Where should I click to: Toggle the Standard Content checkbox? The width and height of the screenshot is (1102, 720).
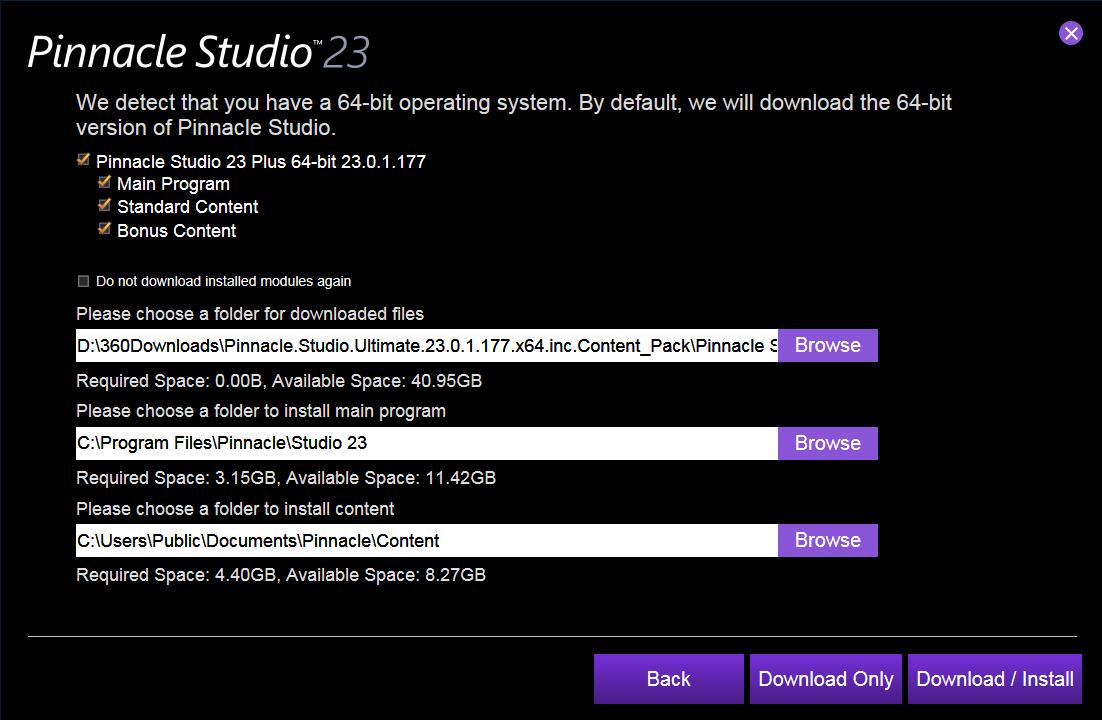[105, 205]
